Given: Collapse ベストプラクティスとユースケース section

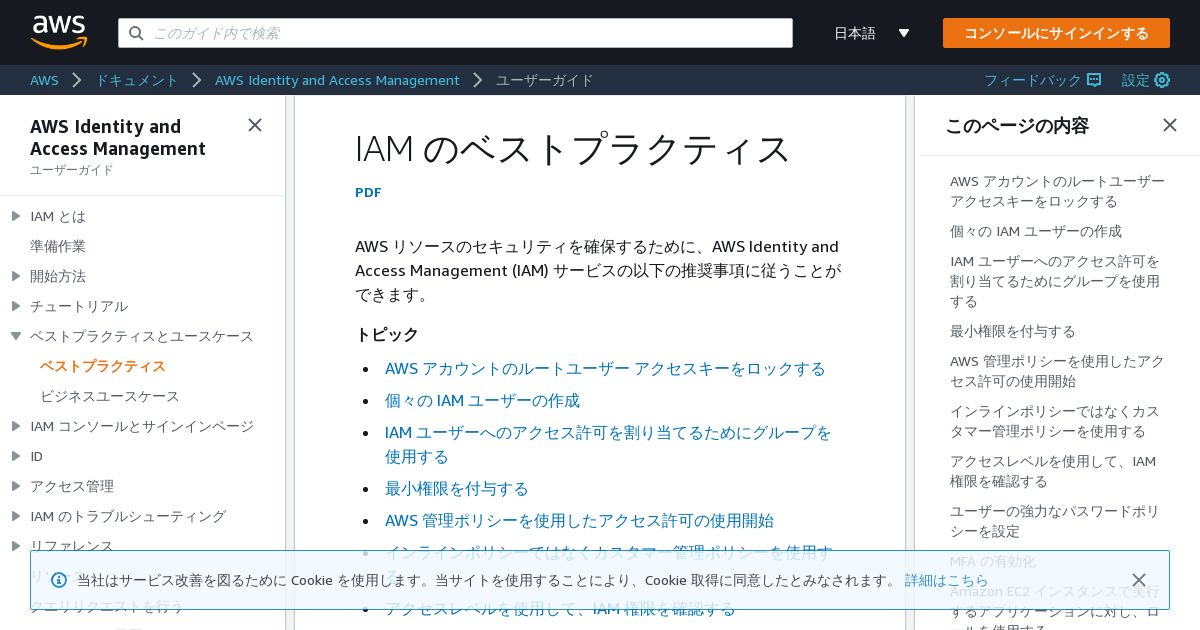Looking at the screenshot, I should [16, 336].
